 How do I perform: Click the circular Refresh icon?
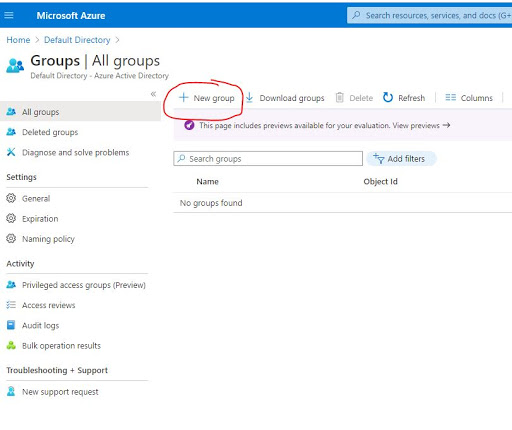388,98
